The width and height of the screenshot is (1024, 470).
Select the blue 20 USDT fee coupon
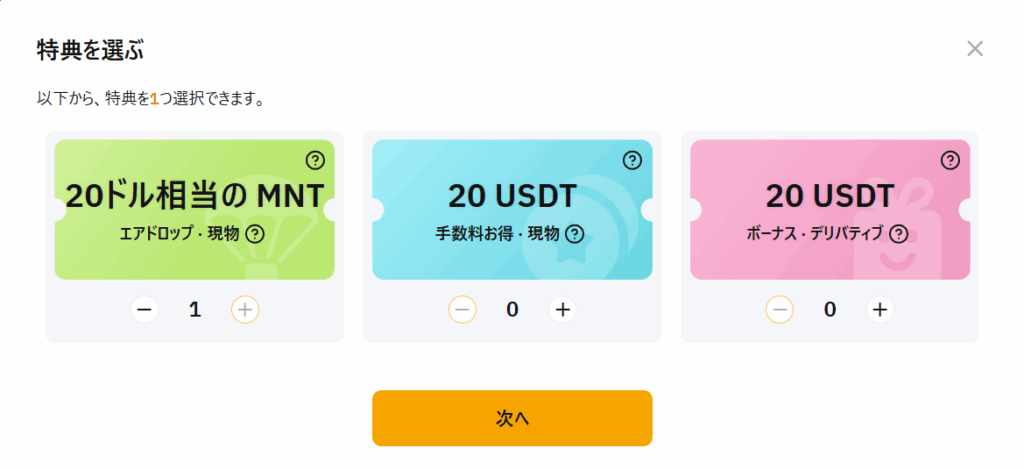[512, 210]
